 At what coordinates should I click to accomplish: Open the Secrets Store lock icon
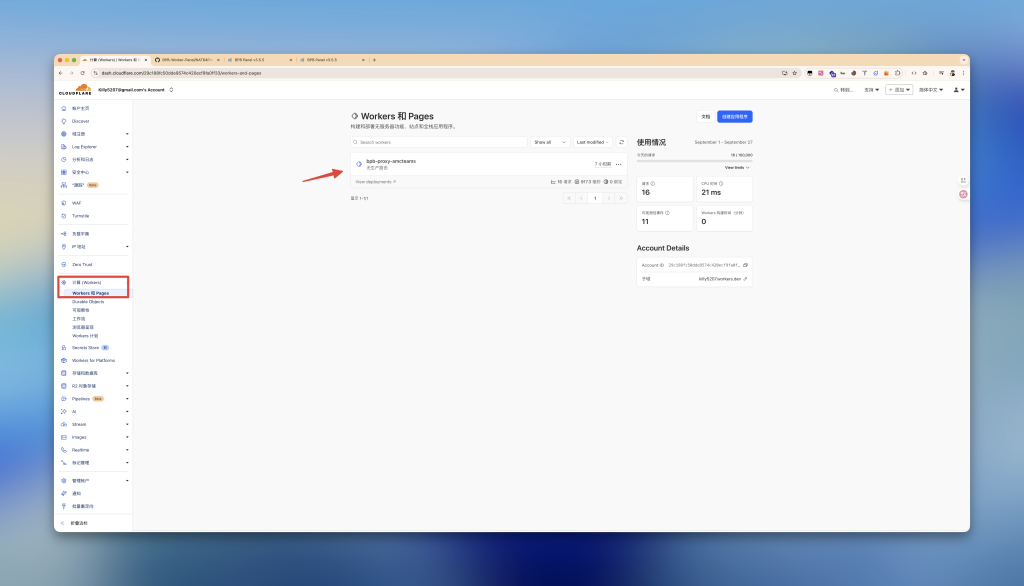tap(64, 347)
